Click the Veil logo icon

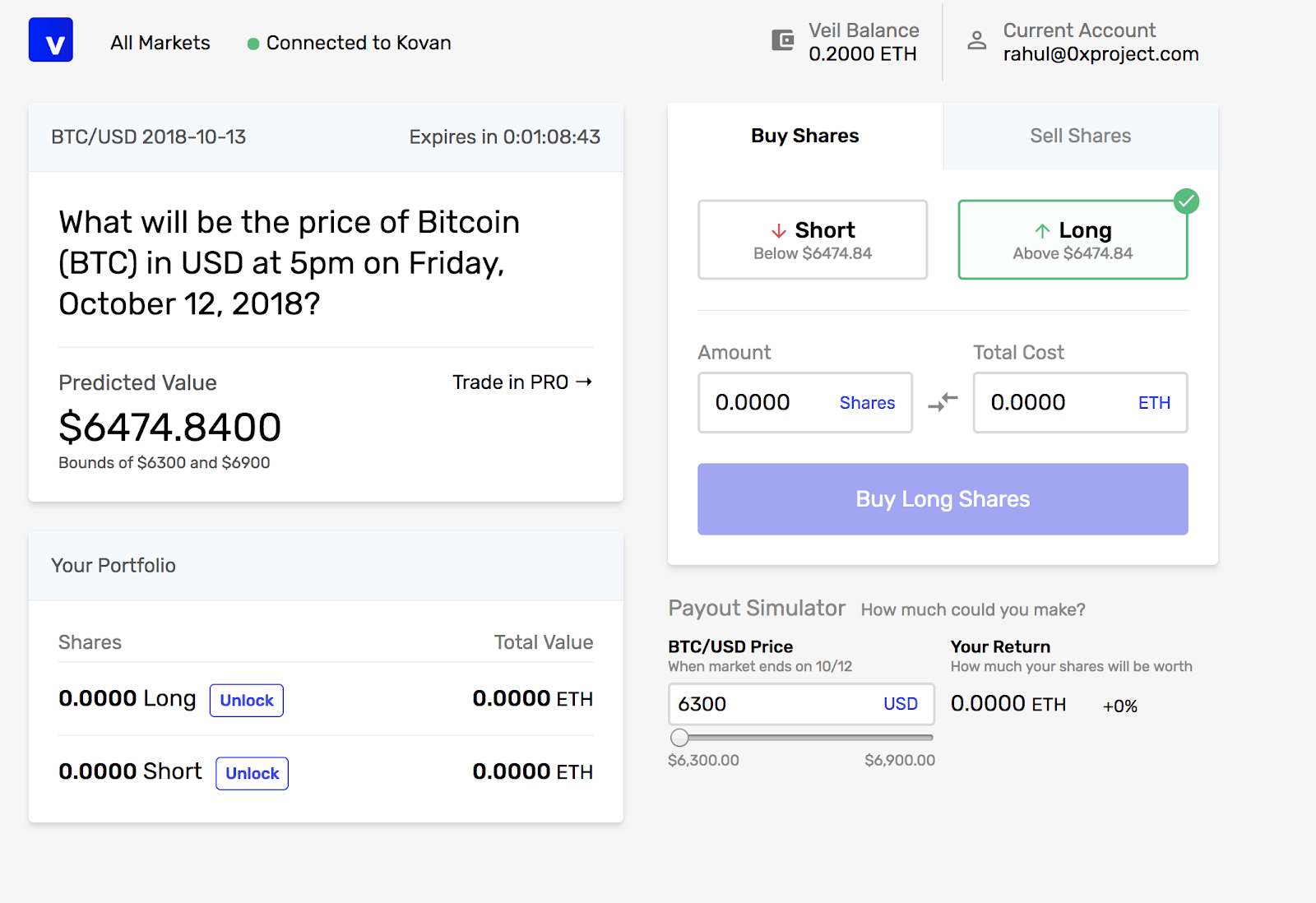51,40
